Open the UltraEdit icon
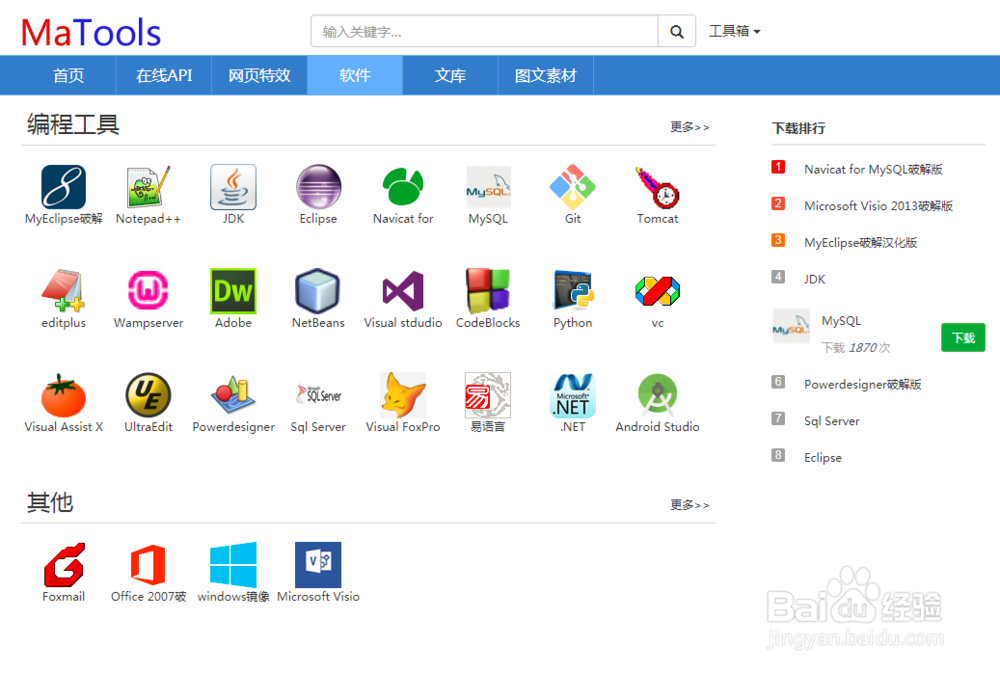 click(148, 396)
